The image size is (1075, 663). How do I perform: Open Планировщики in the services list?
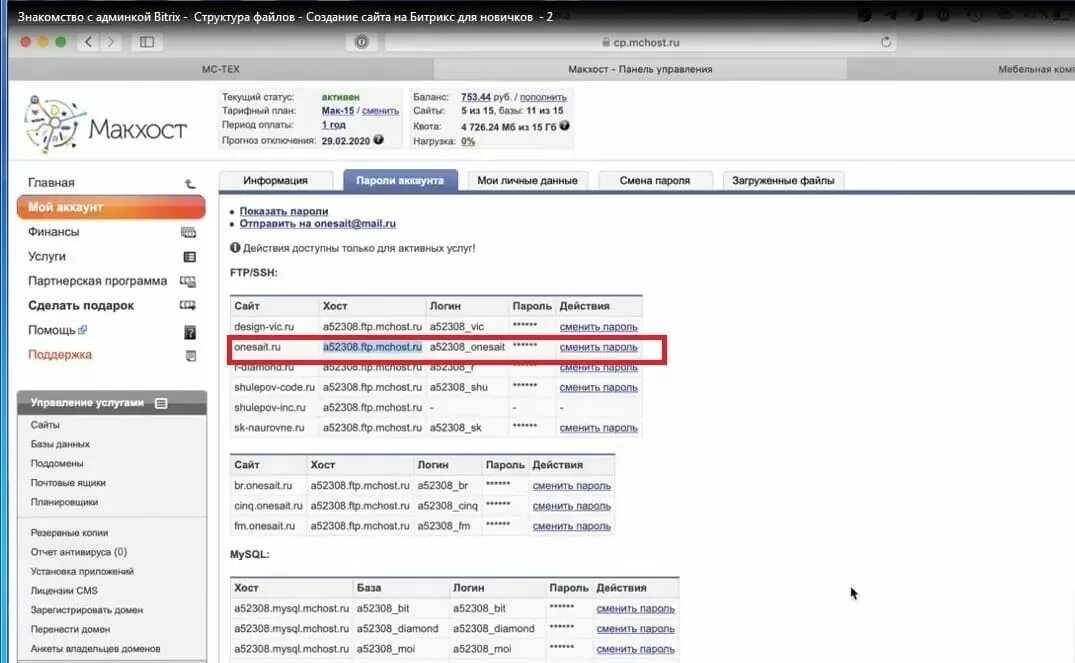[x=64, y=502]
